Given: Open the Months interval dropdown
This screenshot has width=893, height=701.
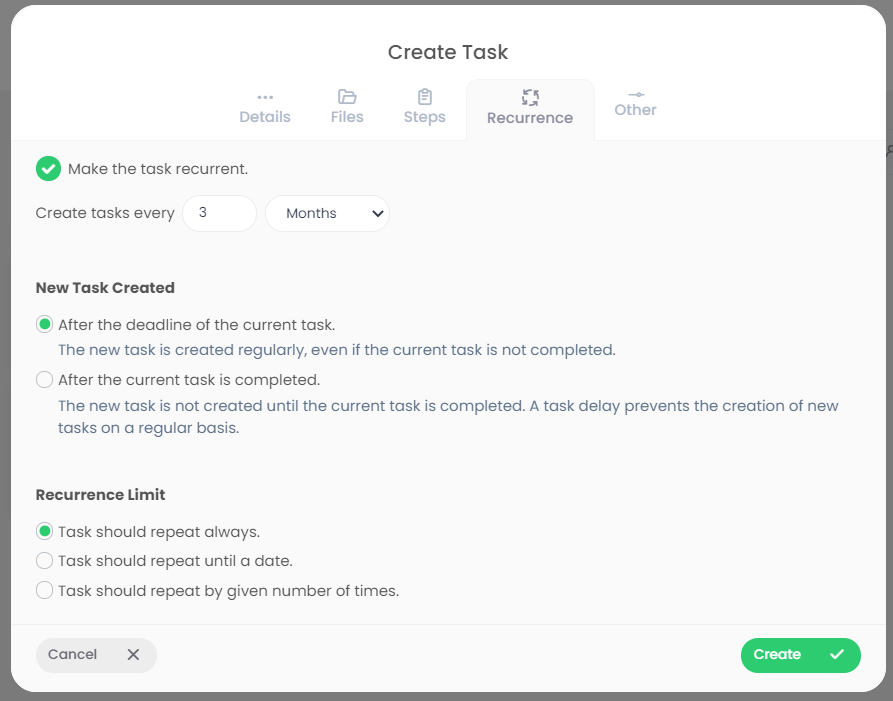Looking at the screenshot, I should tap(327, 214).
